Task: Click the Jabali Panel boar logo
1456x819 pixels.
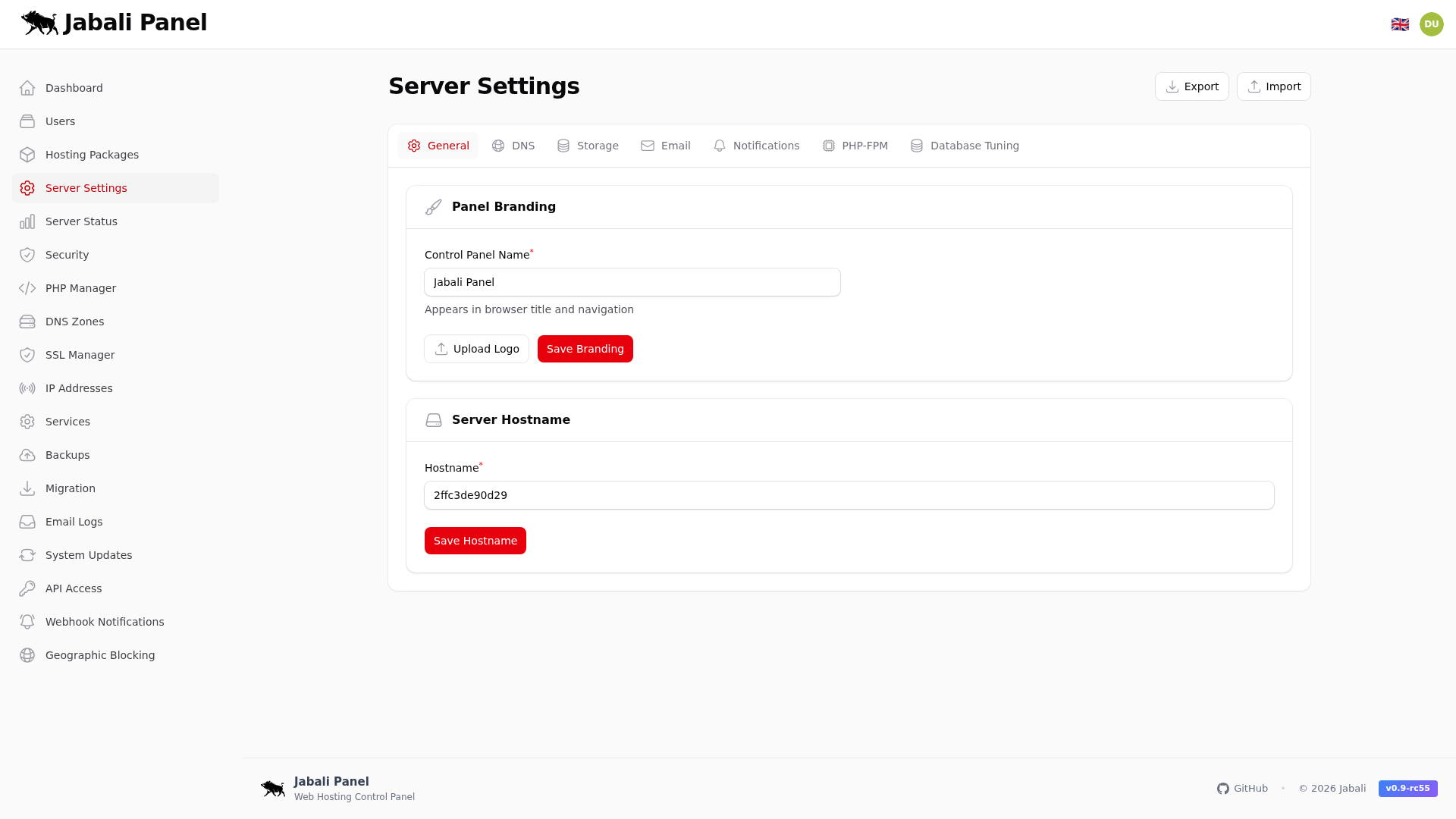Action: tap(39, 23)
